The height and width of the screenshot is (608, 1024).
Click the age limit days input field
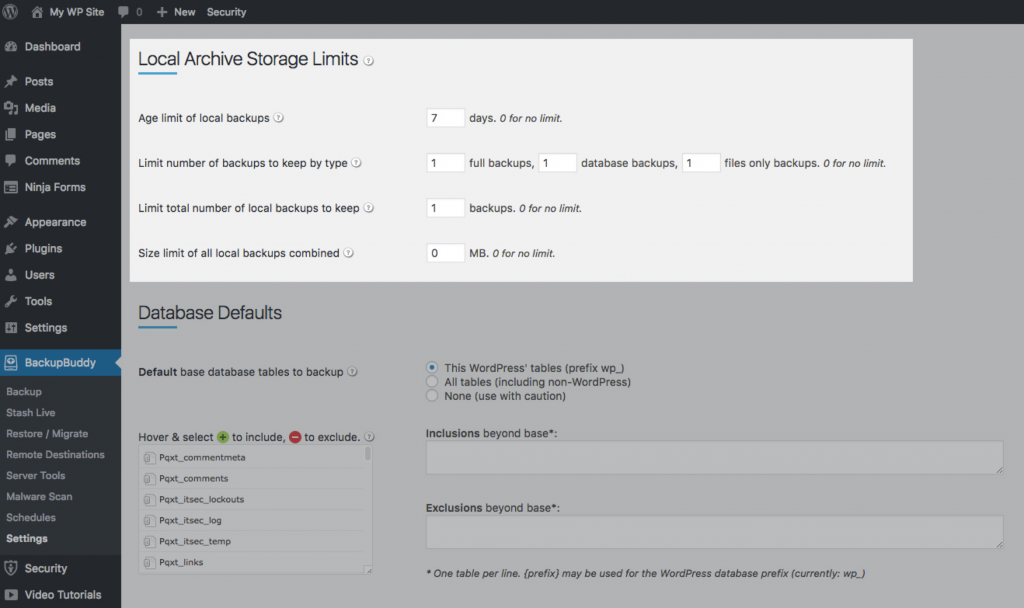click(445, 118)
